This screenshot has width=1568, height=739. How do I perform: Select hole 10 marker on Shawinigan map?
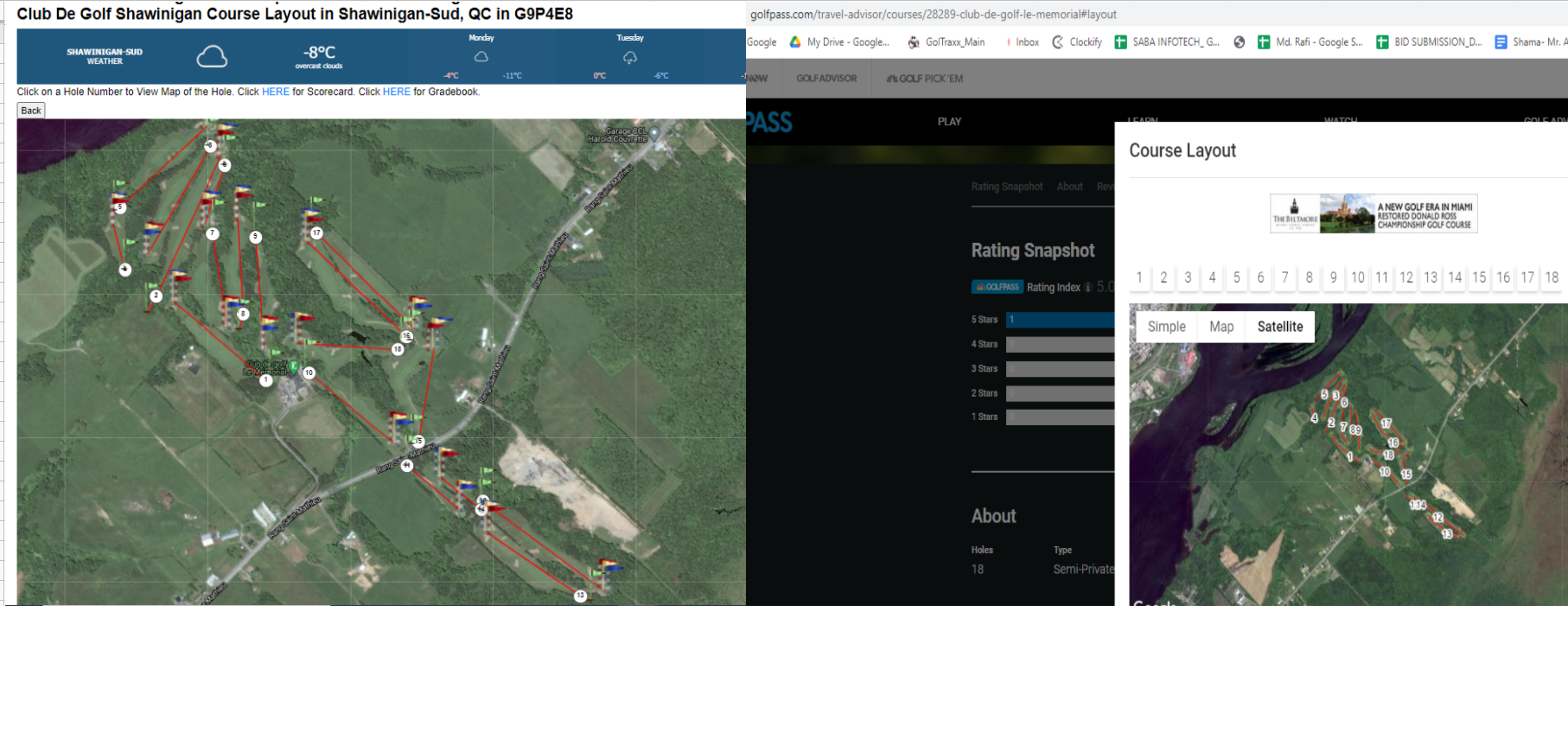[x=309, y=373]
